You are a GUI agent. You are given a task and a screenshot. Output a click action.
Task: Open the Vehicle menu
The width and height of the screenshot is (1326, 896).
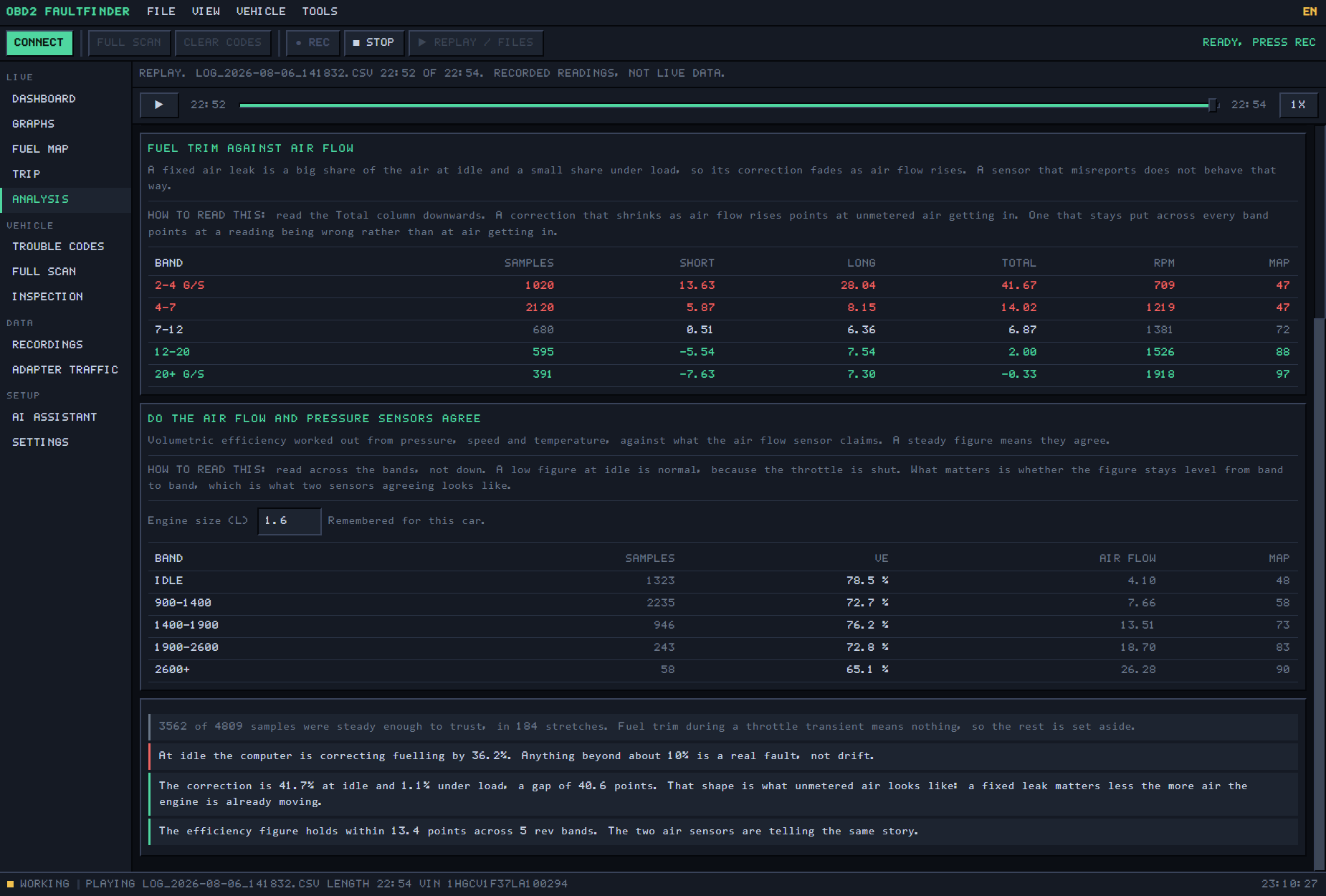261,11
